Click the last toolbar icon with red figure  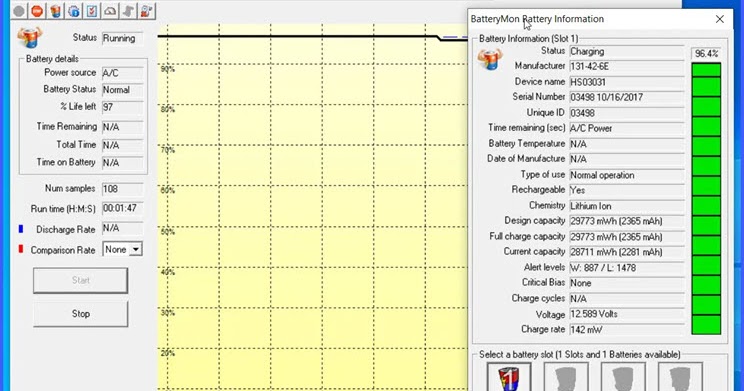[146, 11]
